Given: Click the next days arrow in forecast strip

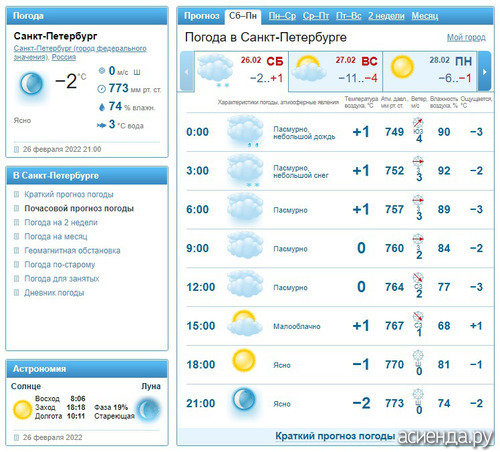Looking at the screenshot, I should click(x=484, y=71).
